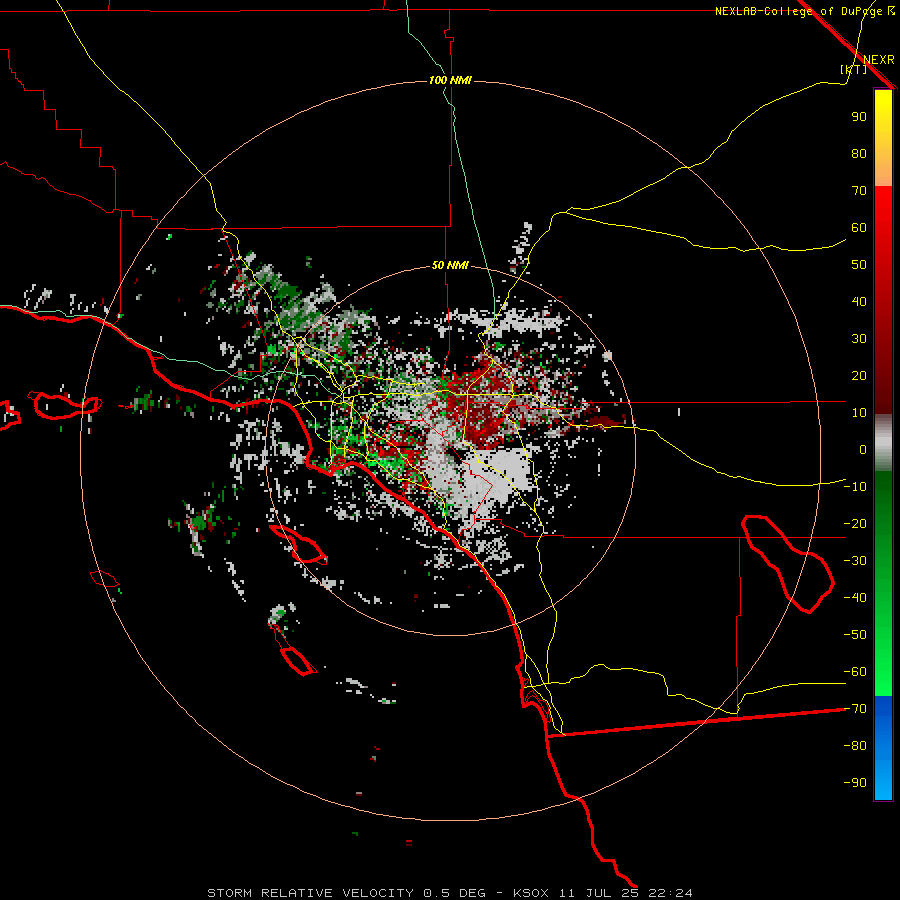The height and width of the screenshot is (900, 900).
Task: Click the "-60" scale value
Action: tap(855, 672)
